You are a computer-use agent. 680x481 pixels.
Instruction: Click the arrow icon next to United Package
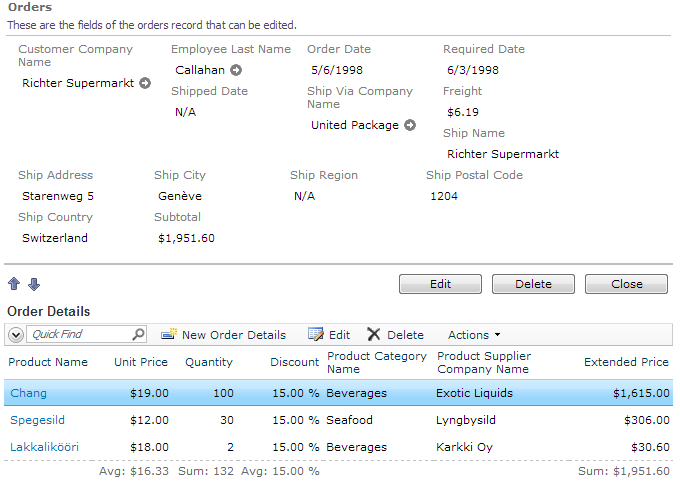pos(409,126)
